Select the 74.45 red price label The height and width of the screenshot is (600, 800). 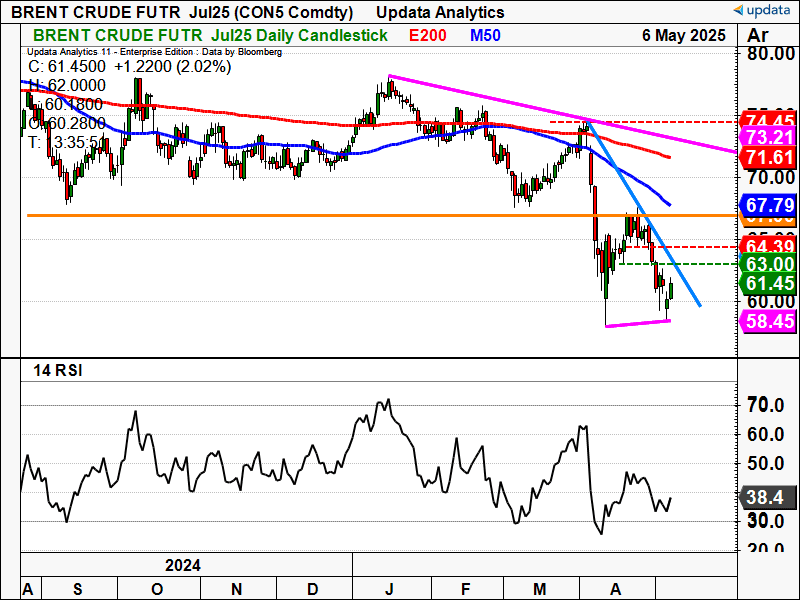[x=768, y=121]
